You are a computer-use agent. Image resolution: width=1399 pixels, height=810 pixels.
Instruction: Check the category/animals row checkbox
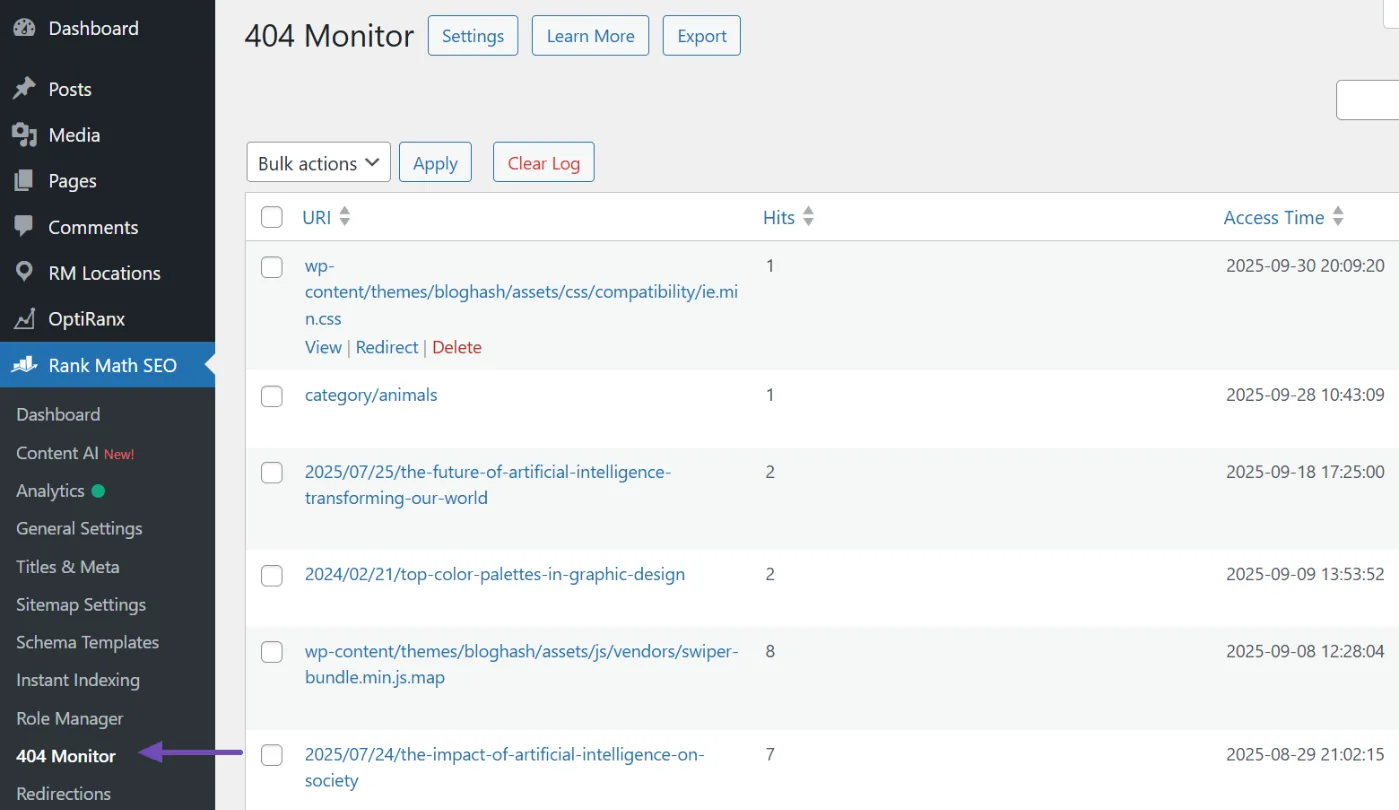coord(272,397)
